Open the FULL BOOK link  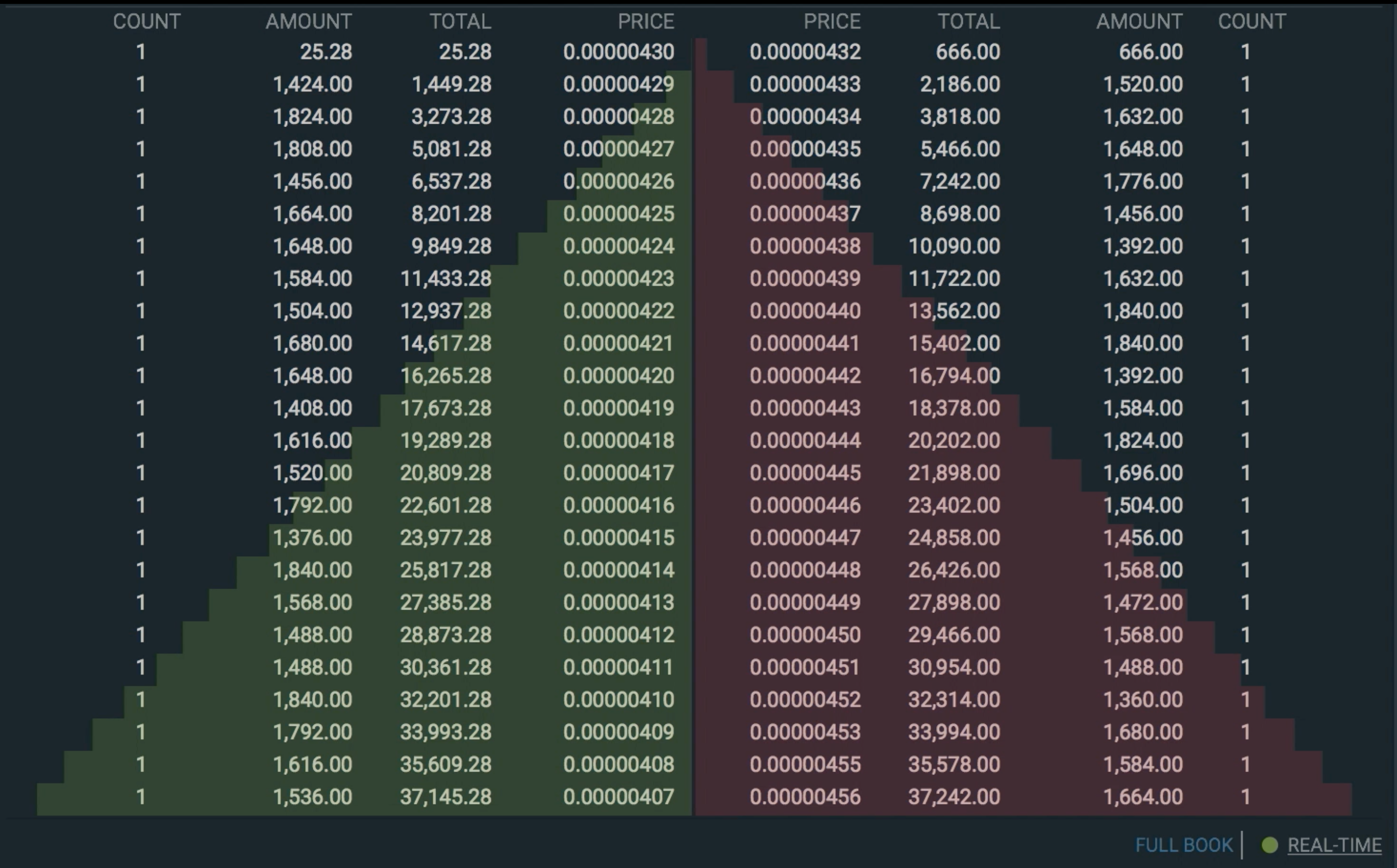point(1184,845)
